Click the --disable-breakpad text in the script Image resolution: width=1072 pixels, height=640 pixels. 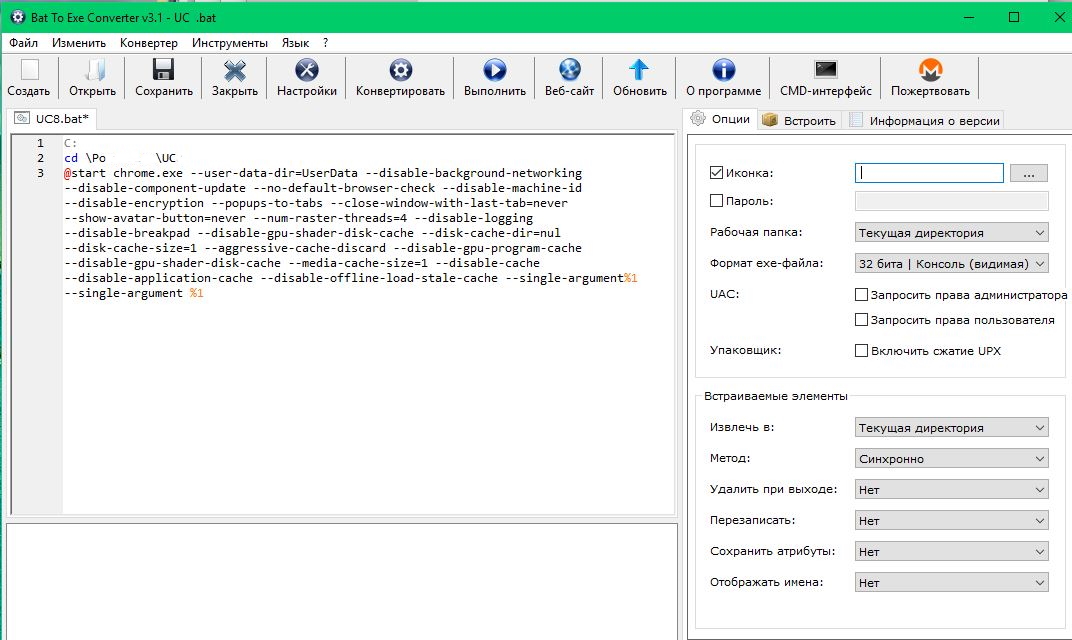click(x=127, y=233)
